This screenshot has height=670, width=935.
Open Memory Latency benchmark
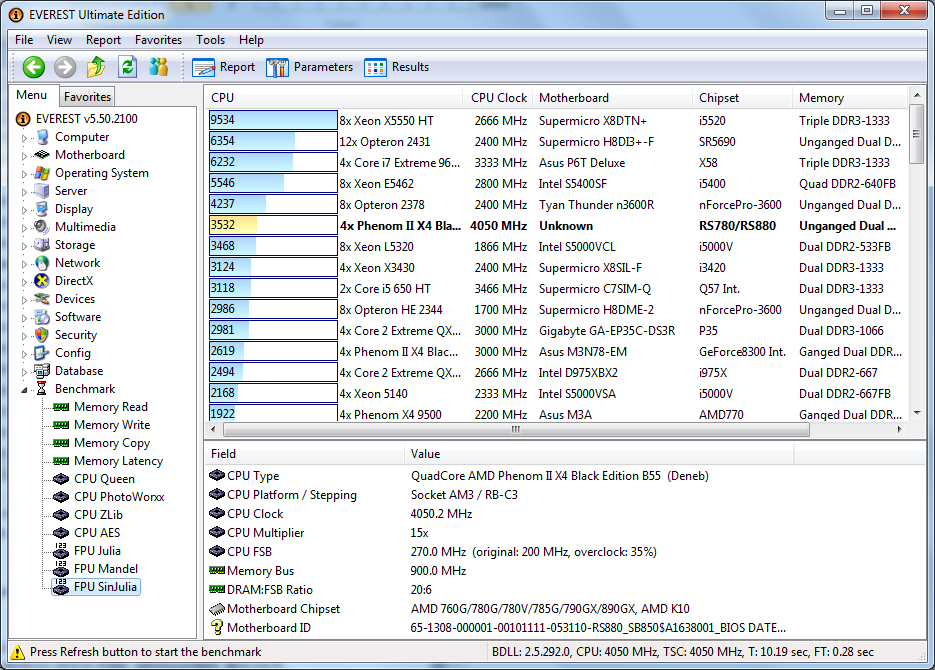118,461
